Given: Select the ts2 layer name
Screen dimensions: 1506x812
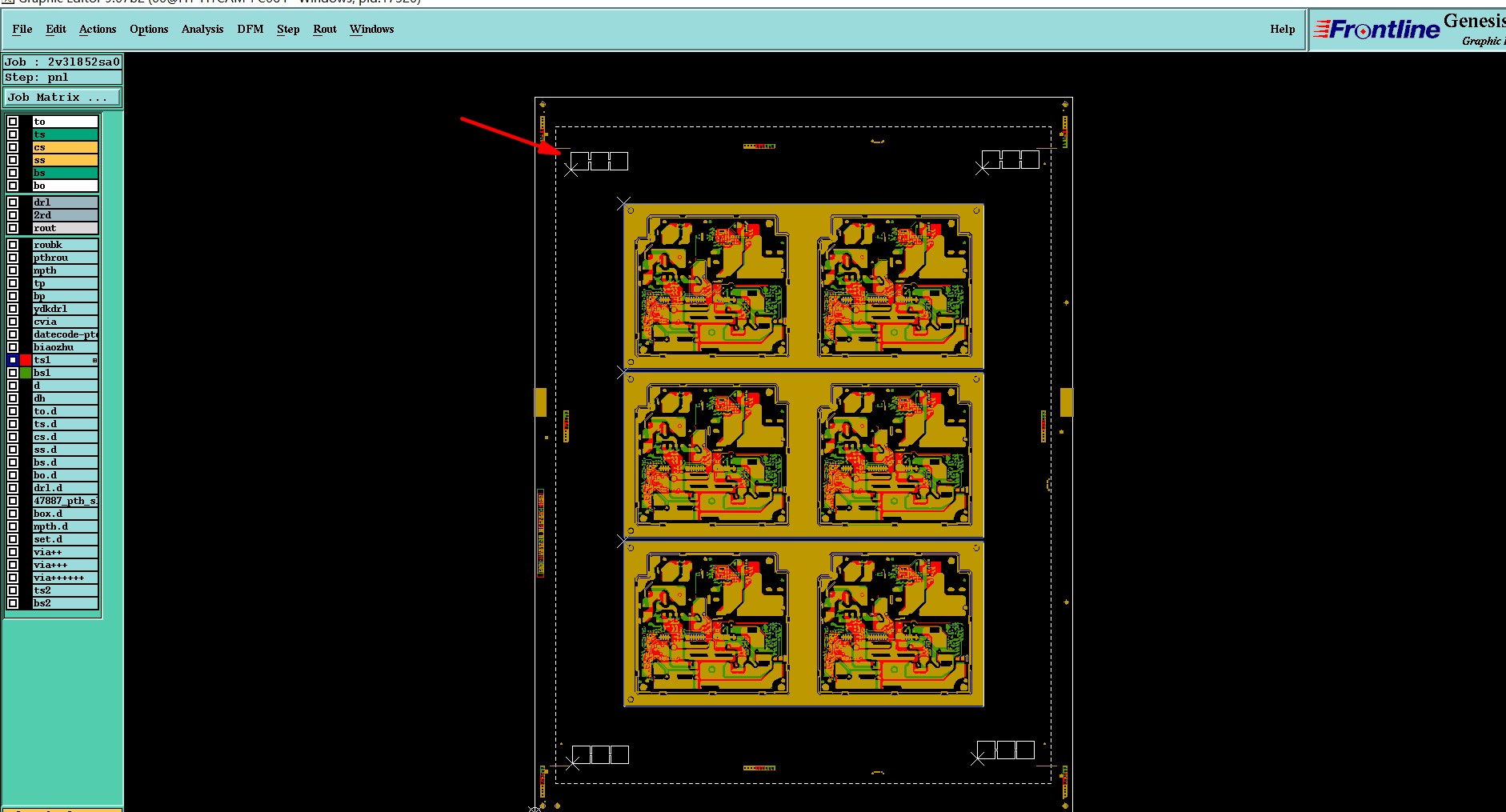Looking at the screenshot, I should pos(65,590).
